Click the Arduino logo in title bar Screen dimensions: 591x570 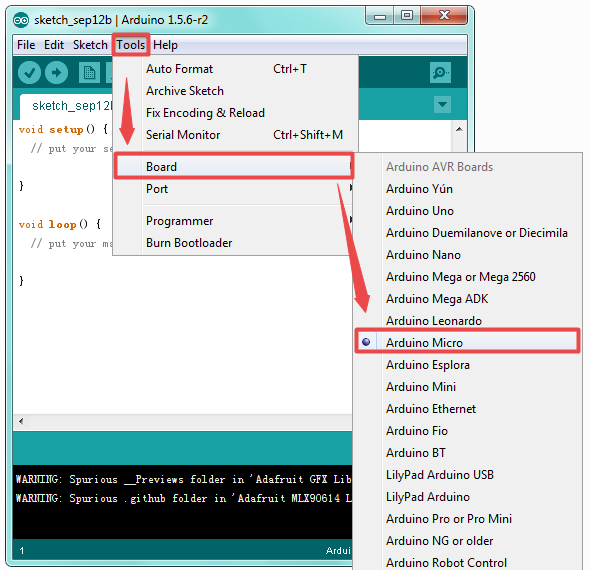[x=21, y=20]
